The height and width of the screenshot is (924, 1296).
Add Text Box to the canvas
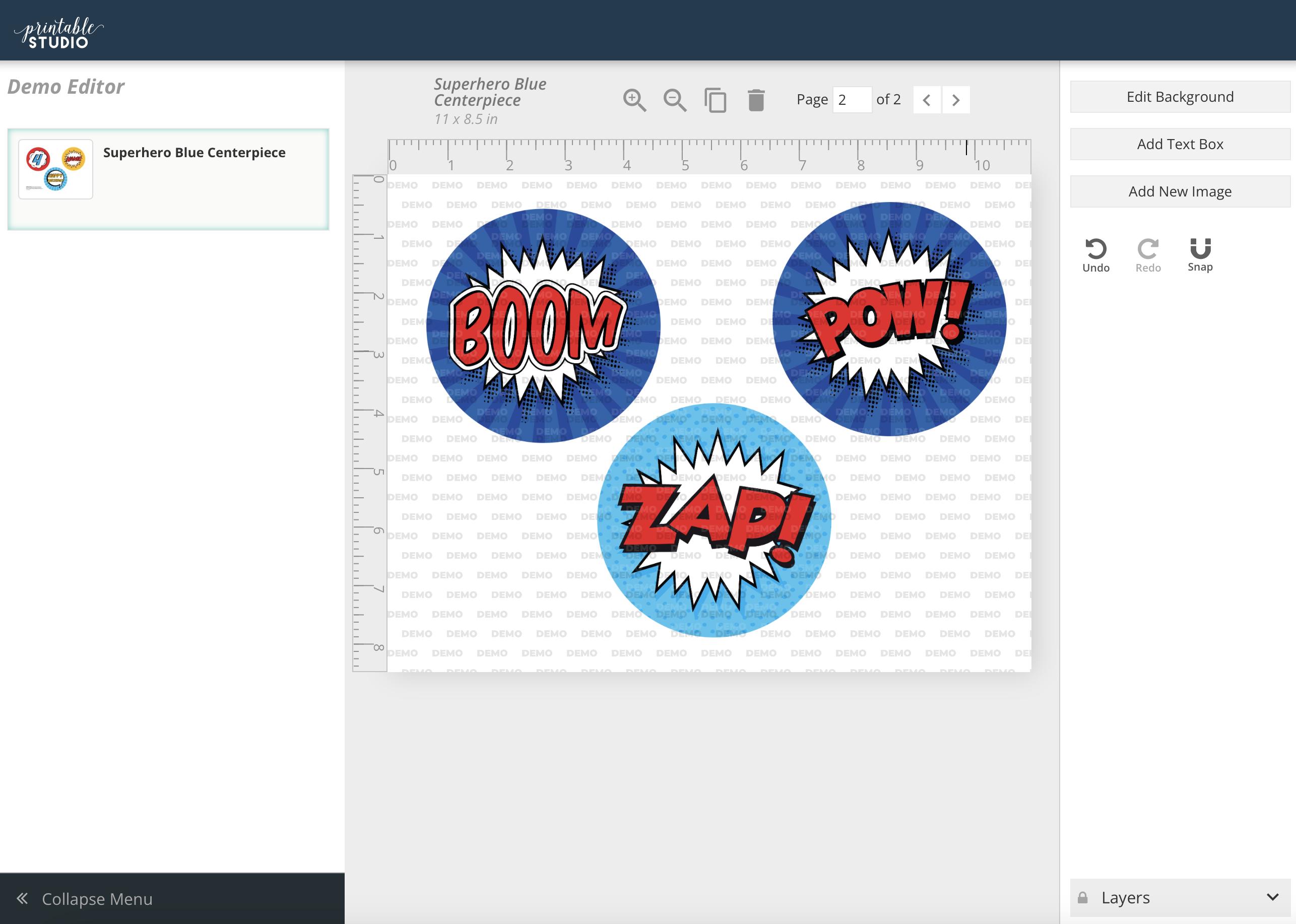point(1180,144)
